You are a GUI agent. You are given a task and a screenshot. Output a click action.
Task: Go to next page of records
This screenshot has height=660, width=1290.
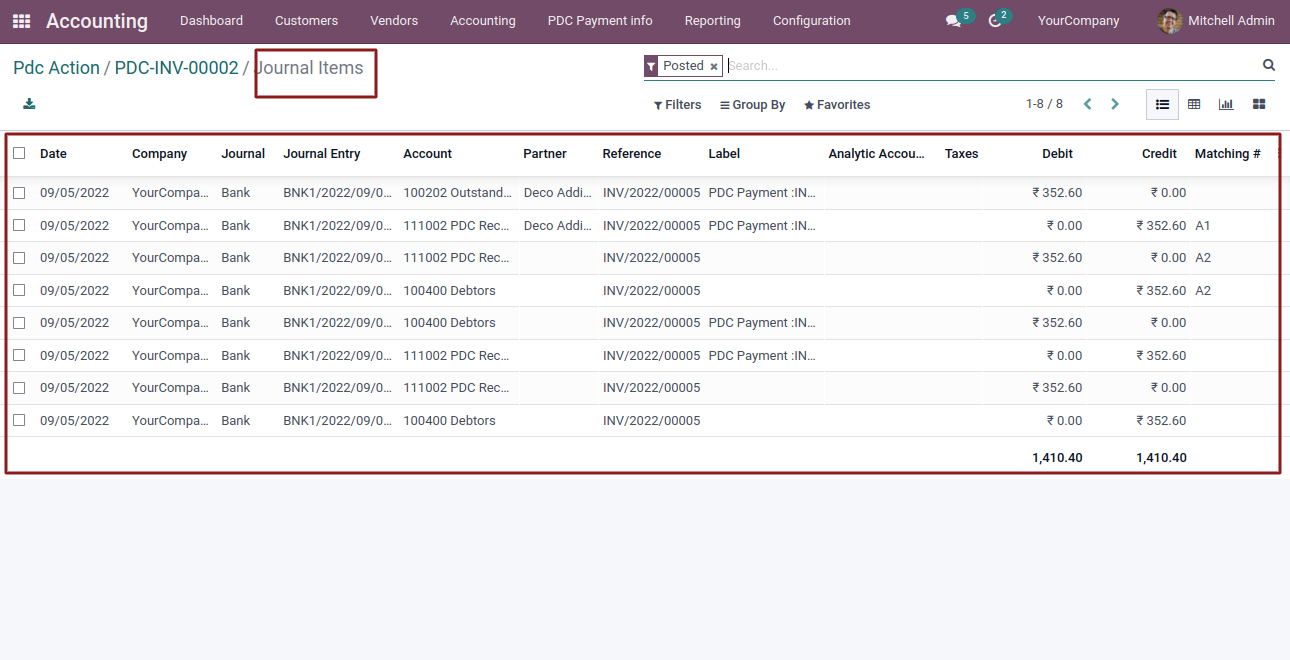1115,104
